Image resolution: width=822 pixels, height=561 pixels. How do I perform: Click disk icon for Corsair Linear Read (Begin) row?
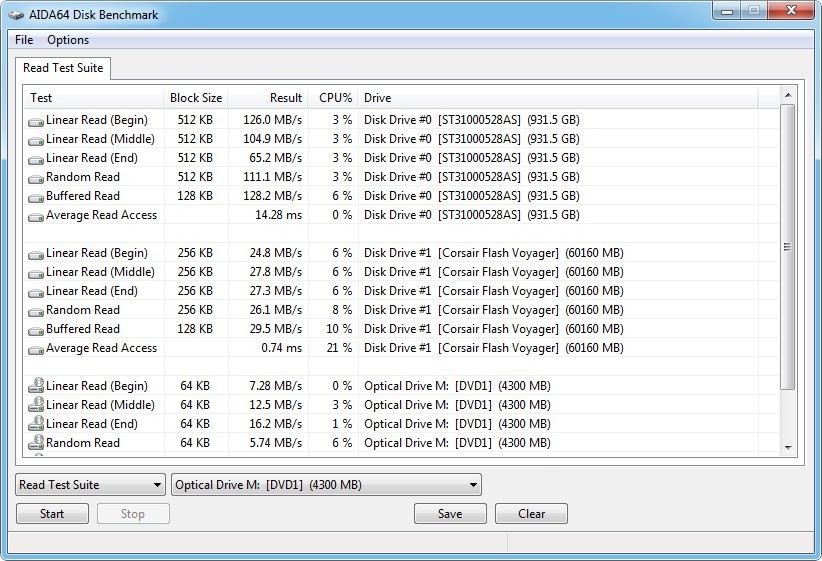(36, 255)
